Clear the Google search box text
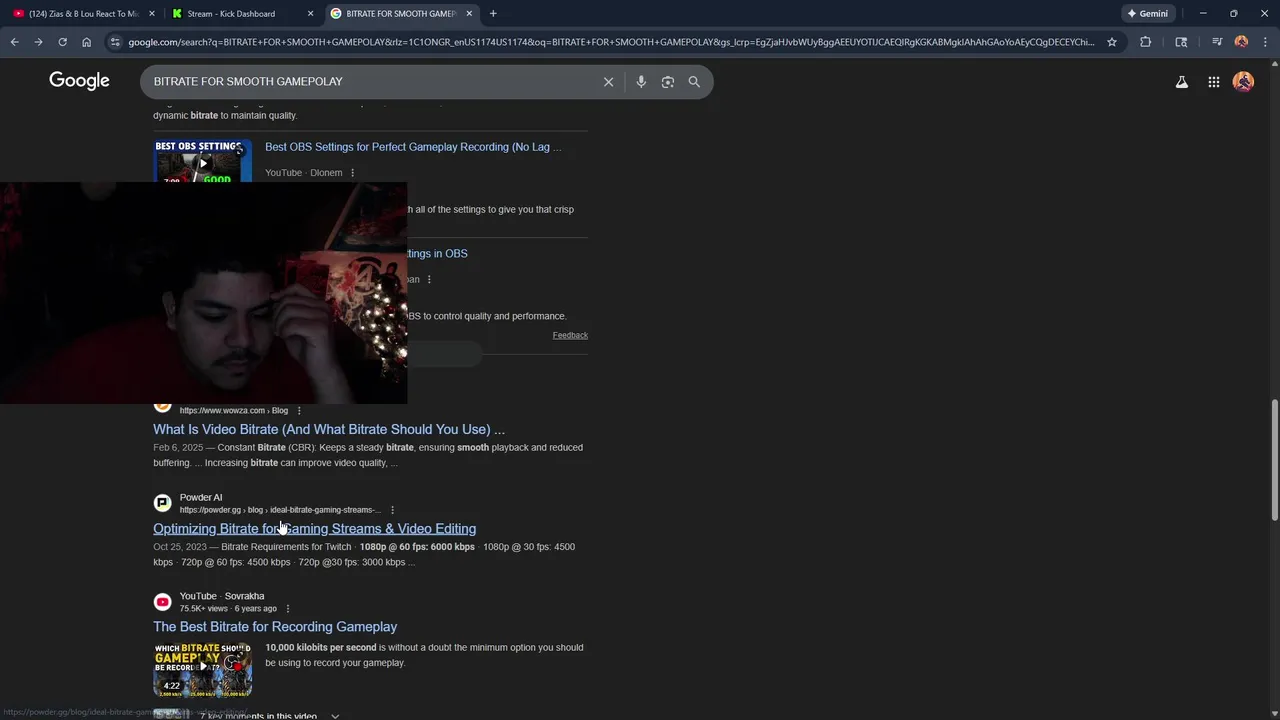Viewport: 1280px width, 720px height. (608, 82)
